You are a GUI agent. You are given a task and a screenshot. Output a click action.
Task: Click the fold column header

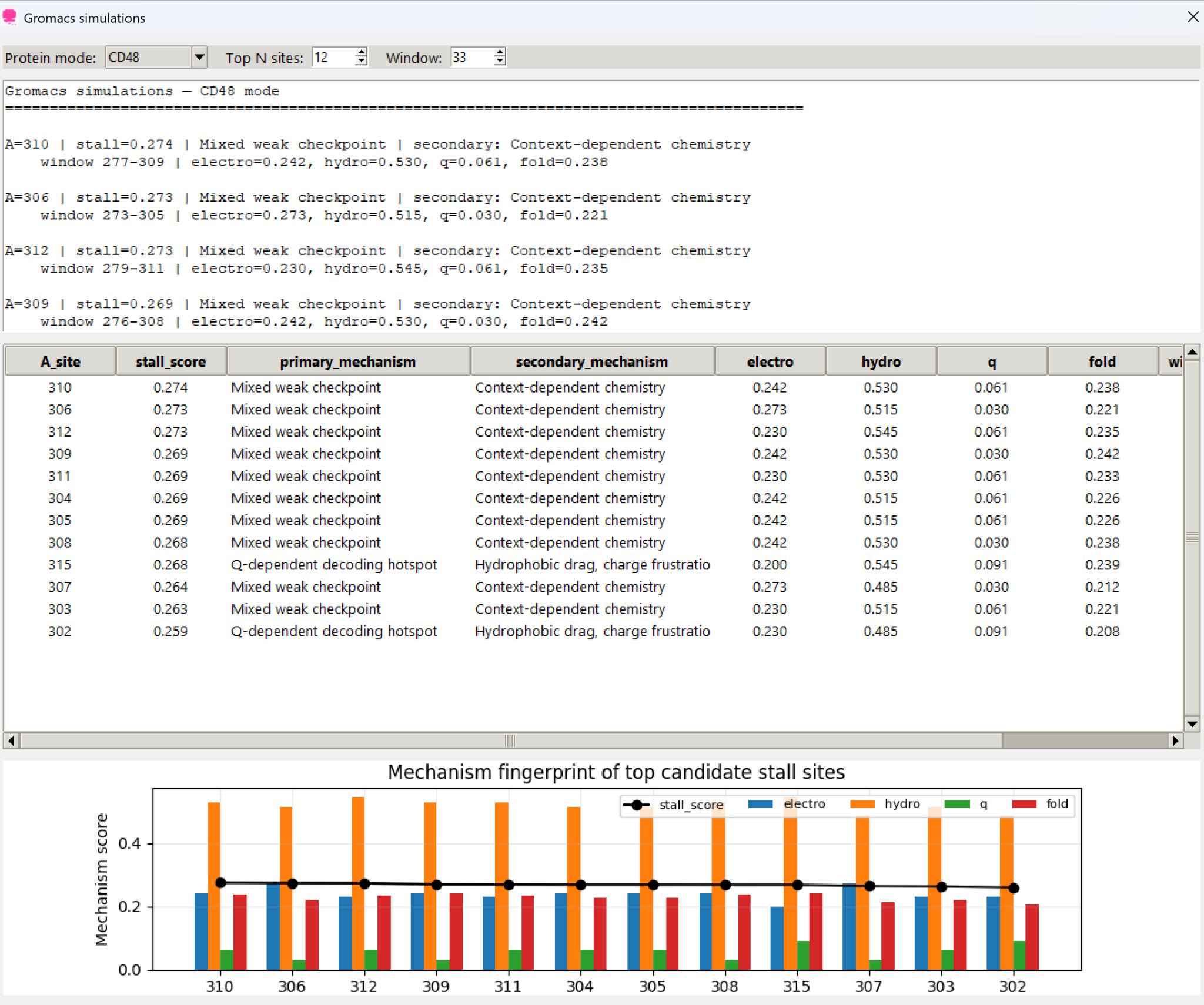[x=1102, y=361]
